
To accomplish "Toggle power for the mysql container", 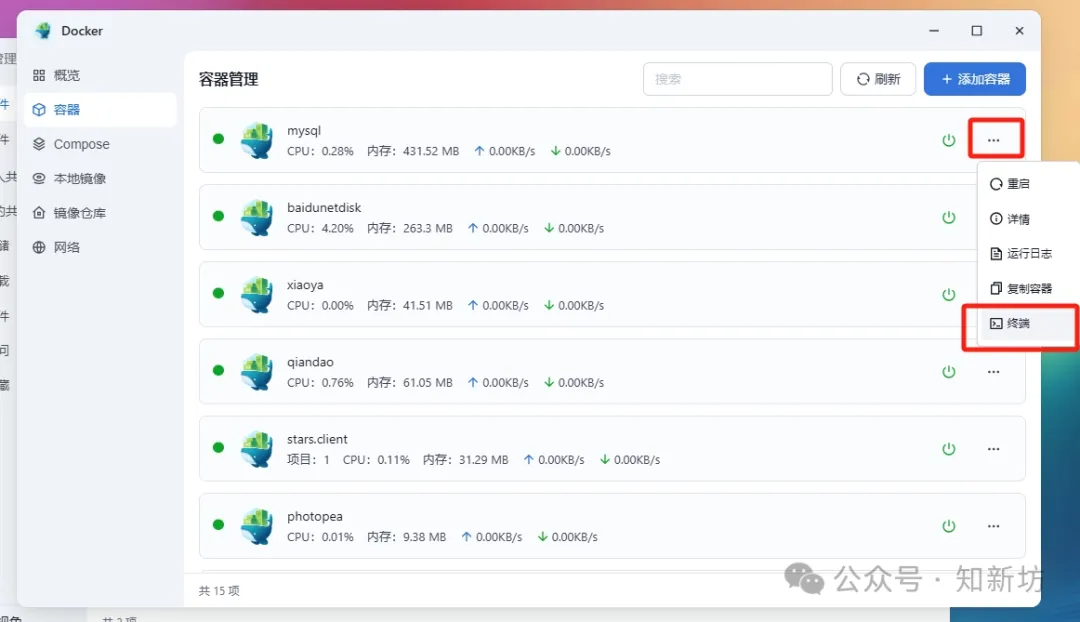I will [x=949, y=140].
